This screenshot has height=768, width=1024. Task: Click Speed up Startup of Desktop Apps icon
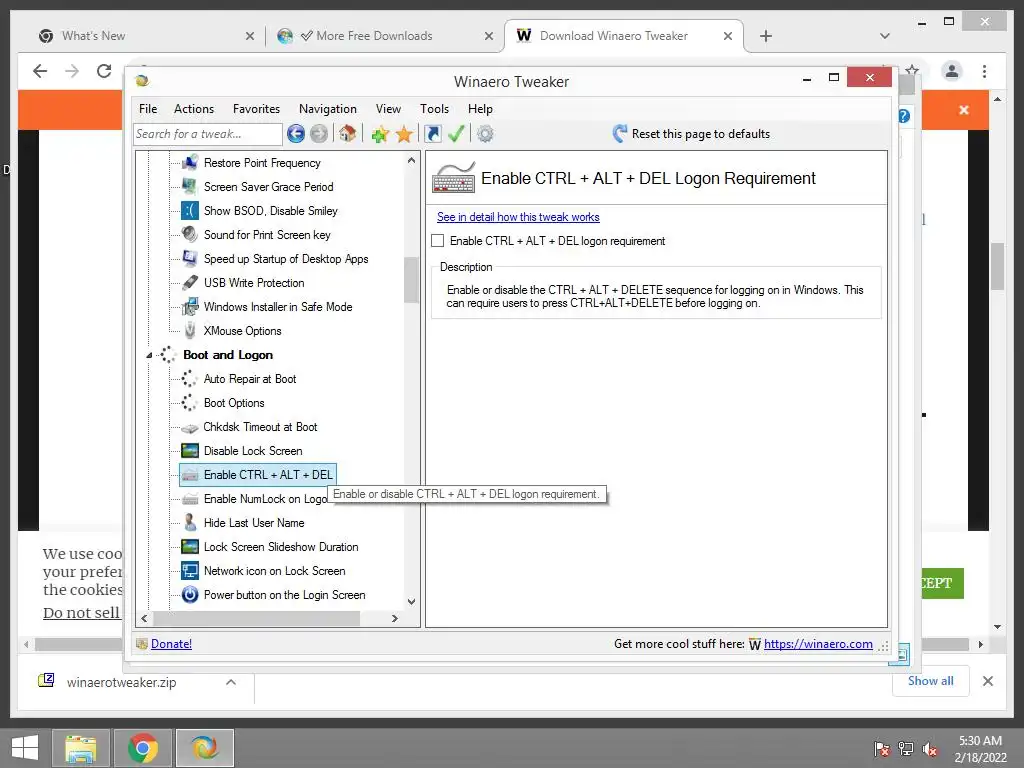tap(190, 259)
